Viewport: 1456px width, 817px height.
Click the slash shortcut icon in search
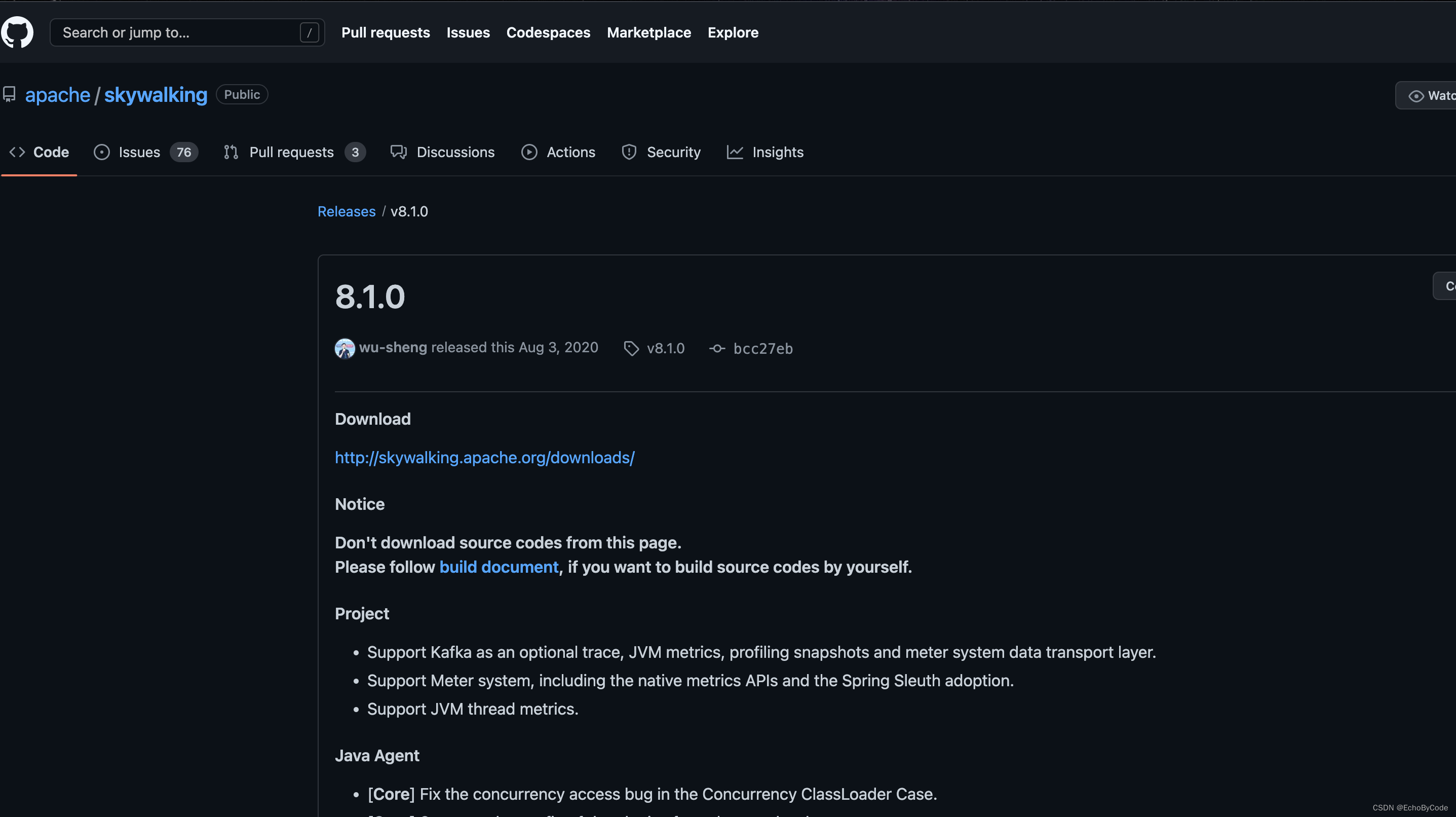(309, 33)
